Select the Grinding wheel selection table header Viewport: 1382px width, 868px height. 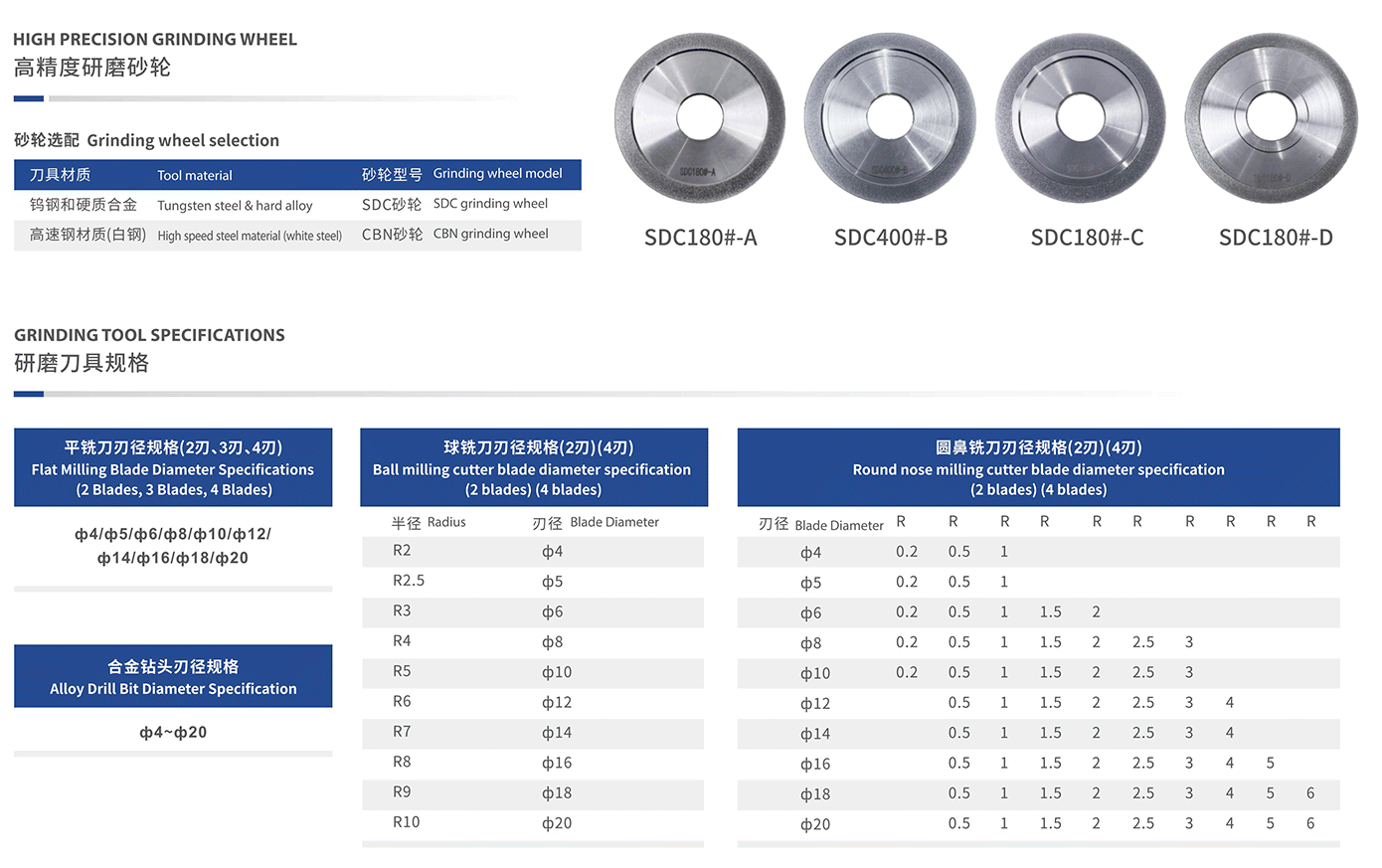(296, 174)
